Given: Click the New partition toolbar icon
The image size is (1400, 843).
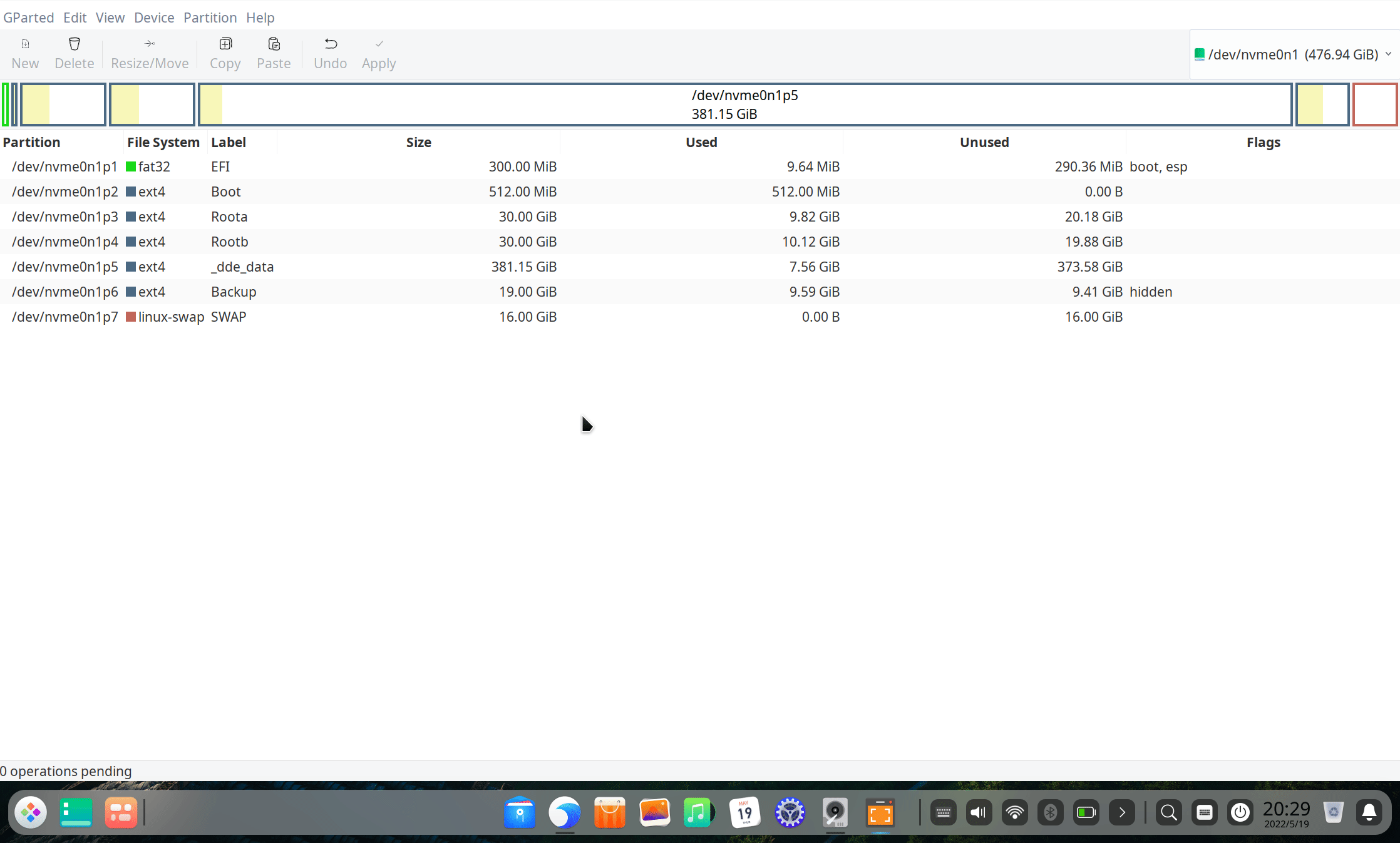Looking at the screenshot, I should (x=25, y=44).
